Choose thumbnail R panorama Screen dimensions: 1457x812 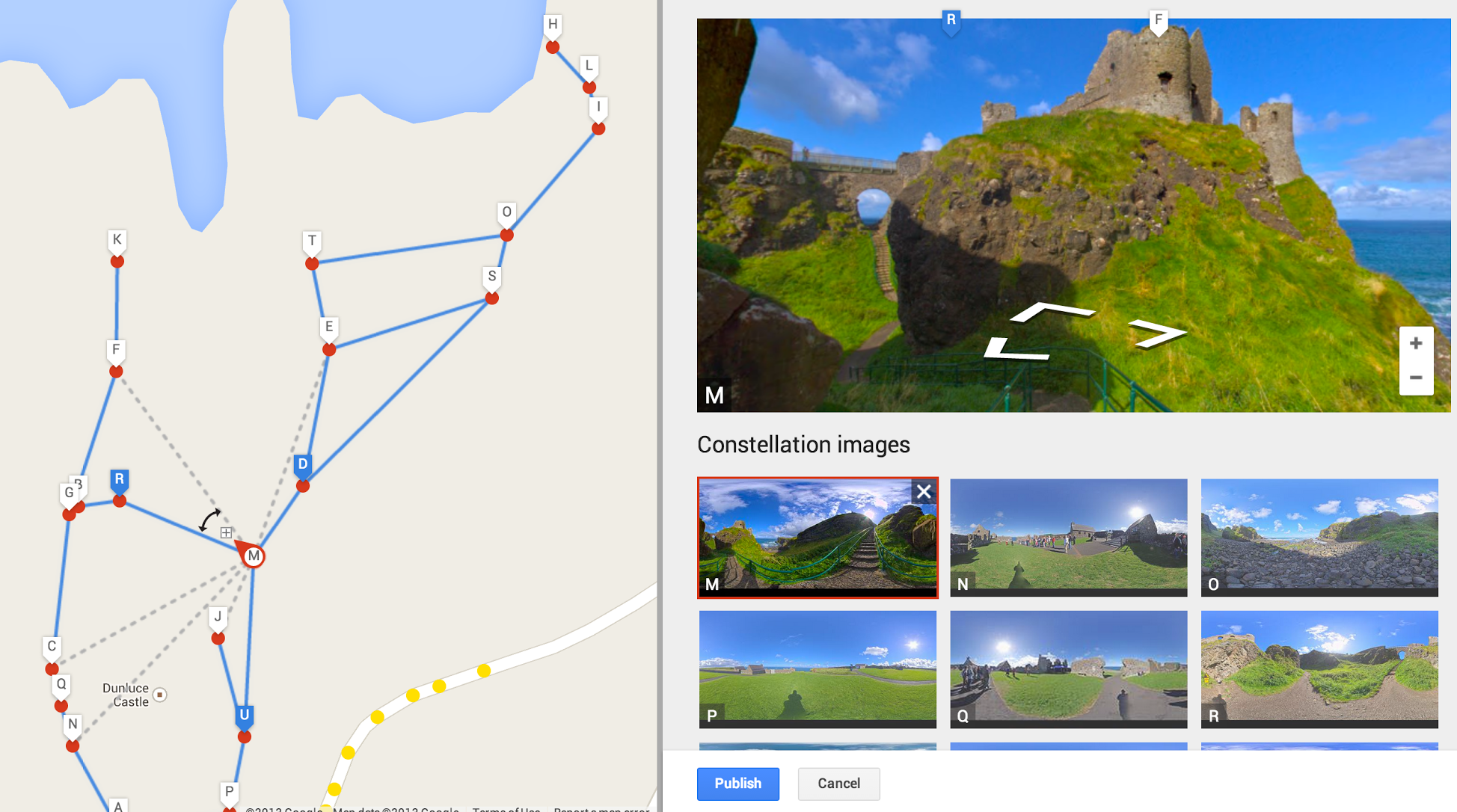click(x=1319, y=669)
